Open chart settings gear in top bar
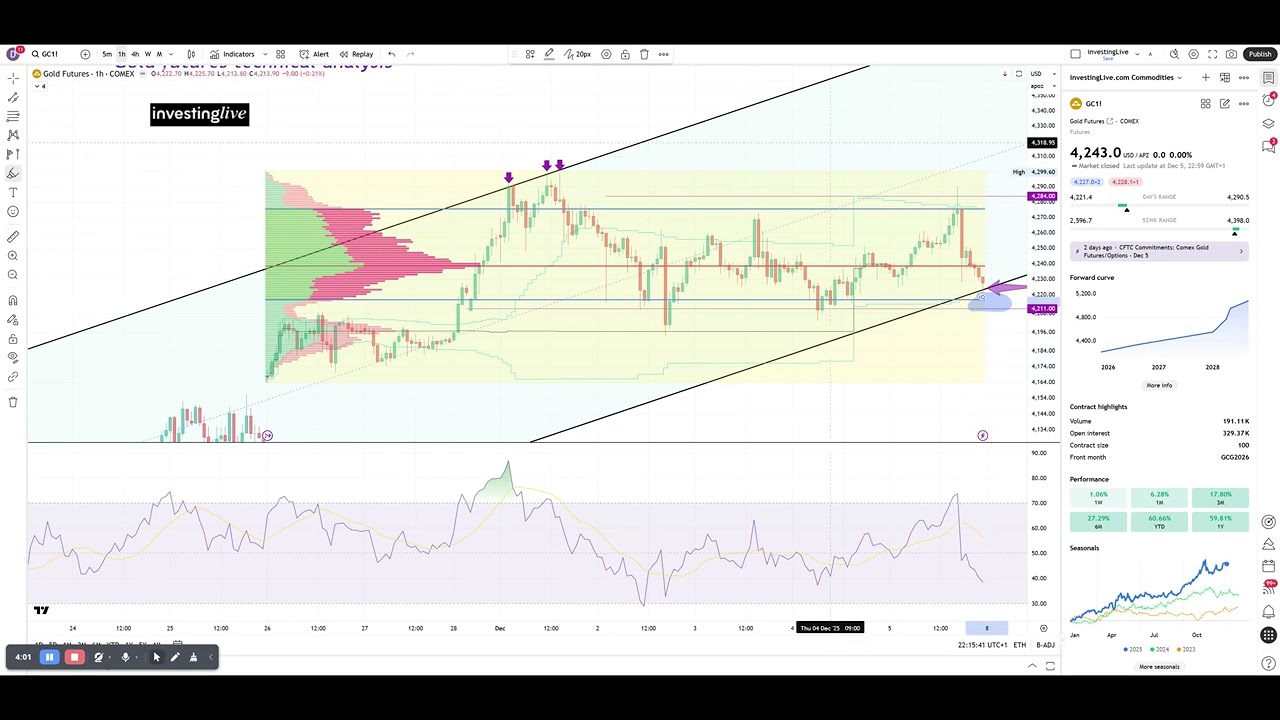 [1193, 54]
